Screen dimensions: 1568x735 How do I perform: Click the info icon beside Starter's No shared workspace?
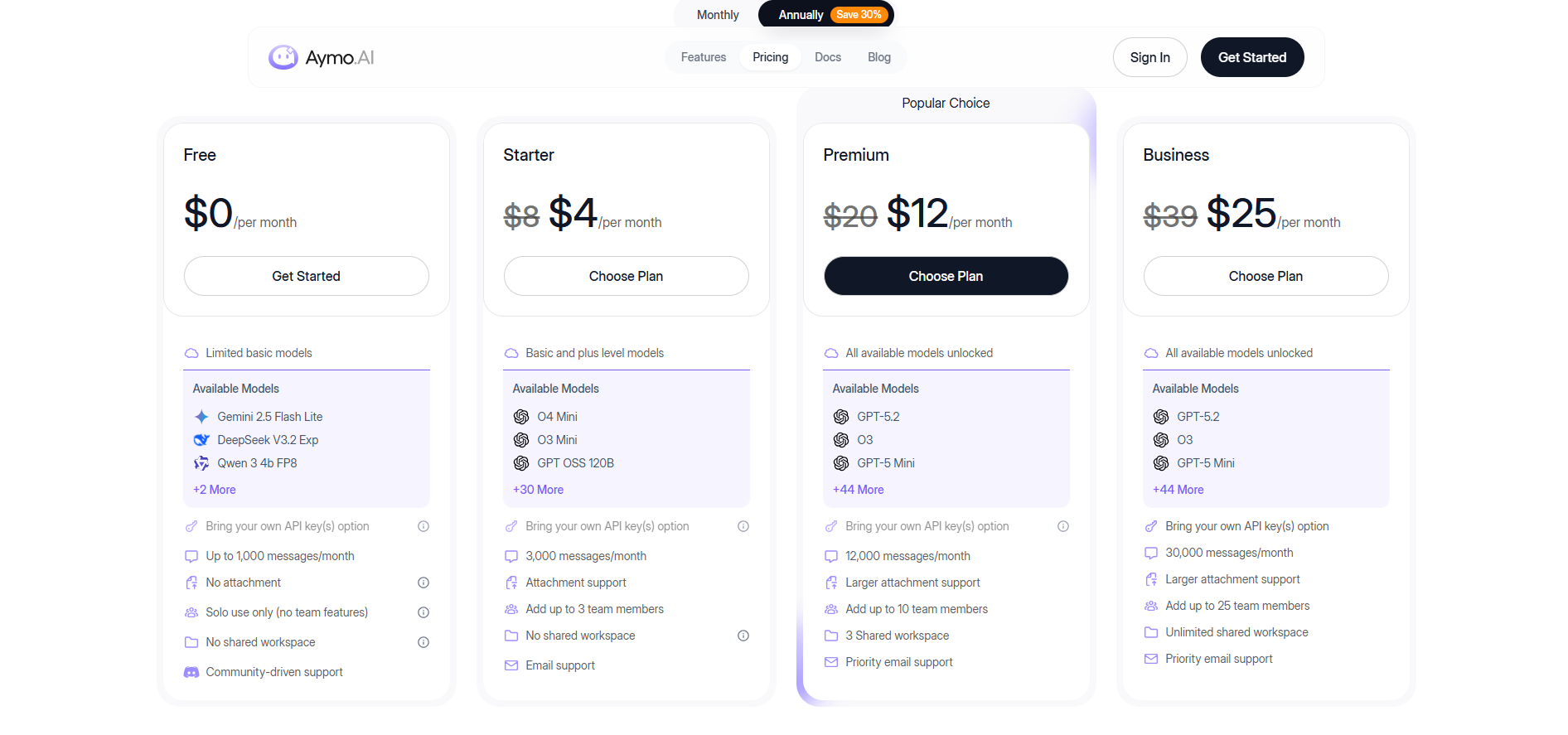coord(743,636)
